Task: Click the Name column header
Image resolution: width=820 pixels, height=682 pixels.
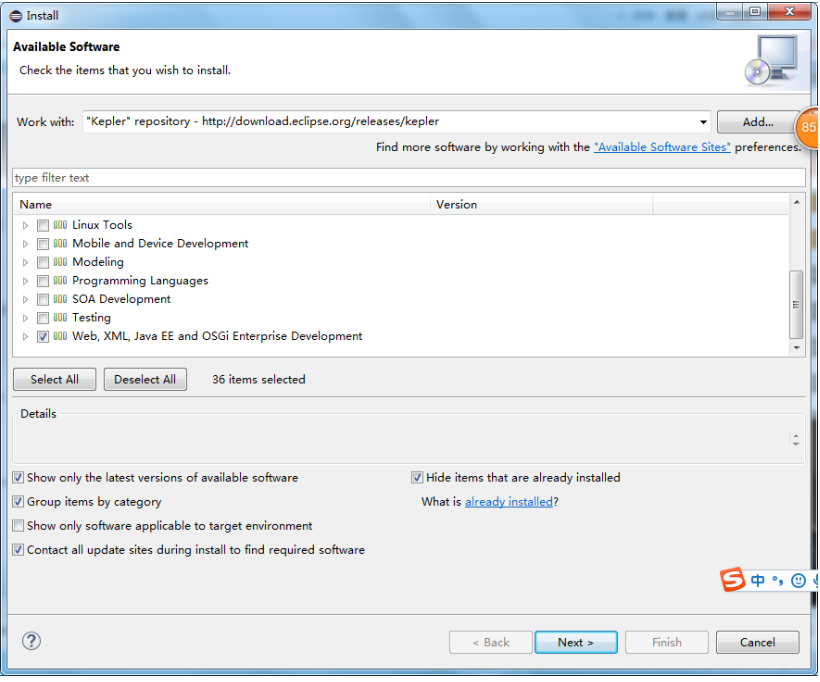Action: click(x=222, y=204)
